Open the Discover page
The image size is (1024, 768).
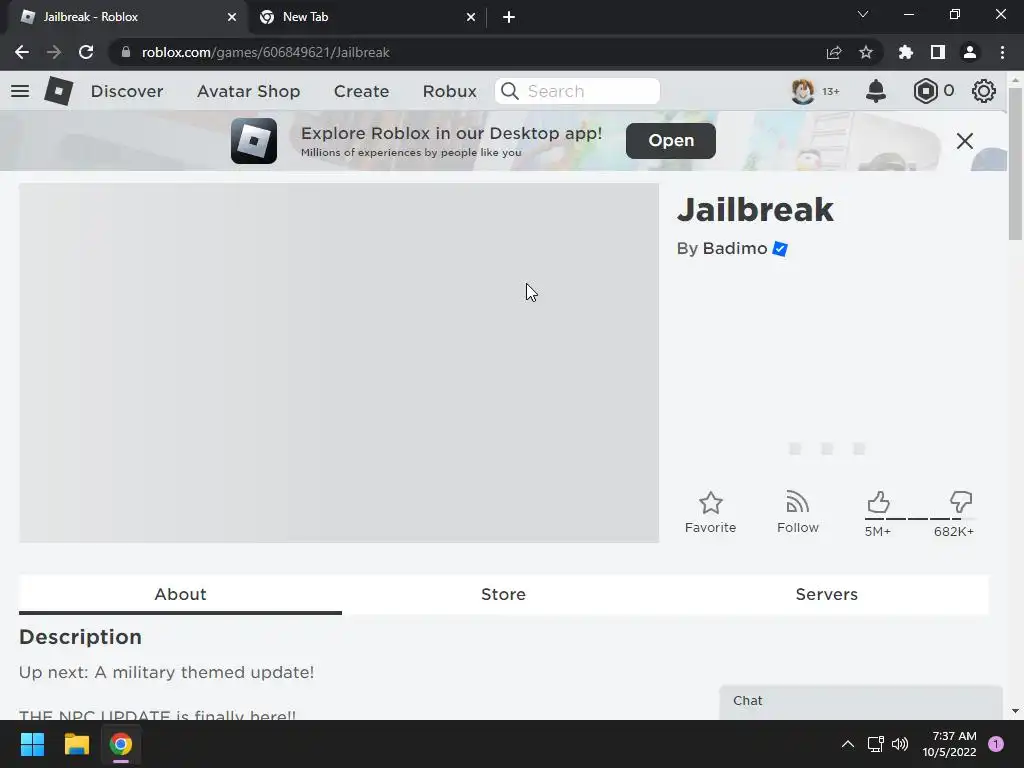127,91
